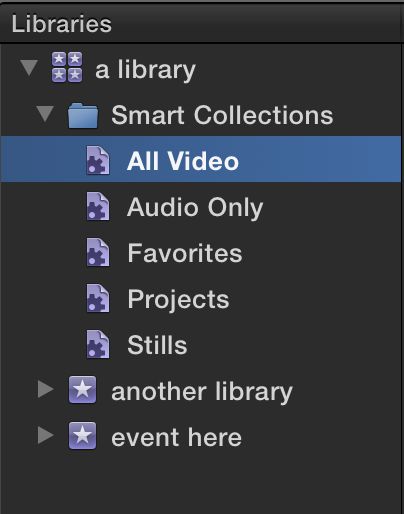The width and height of the screenshot is (404, 514).
Task: Click the Smart Collections folder icon
Action: [x=83, y=116]
